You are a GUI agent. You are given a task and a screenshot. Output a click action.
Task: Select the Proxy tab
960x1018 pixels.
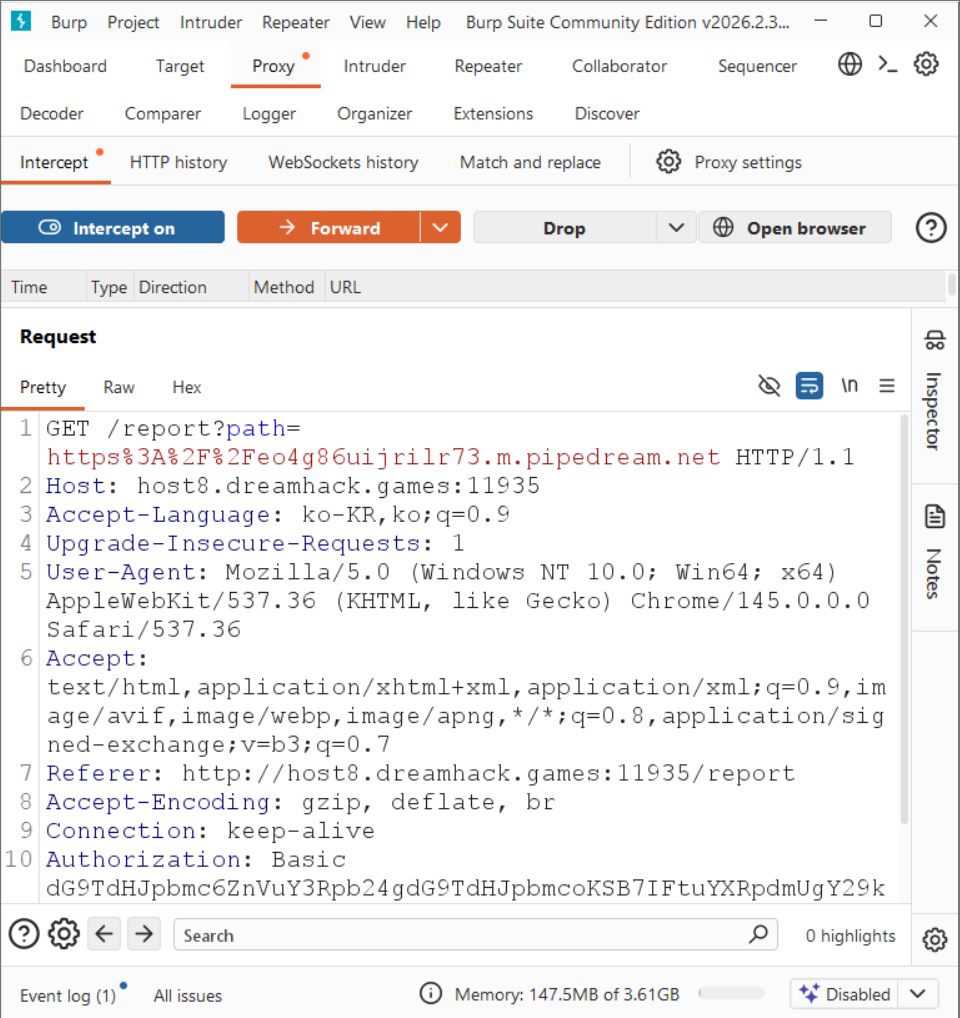click(x=273, y=66)
